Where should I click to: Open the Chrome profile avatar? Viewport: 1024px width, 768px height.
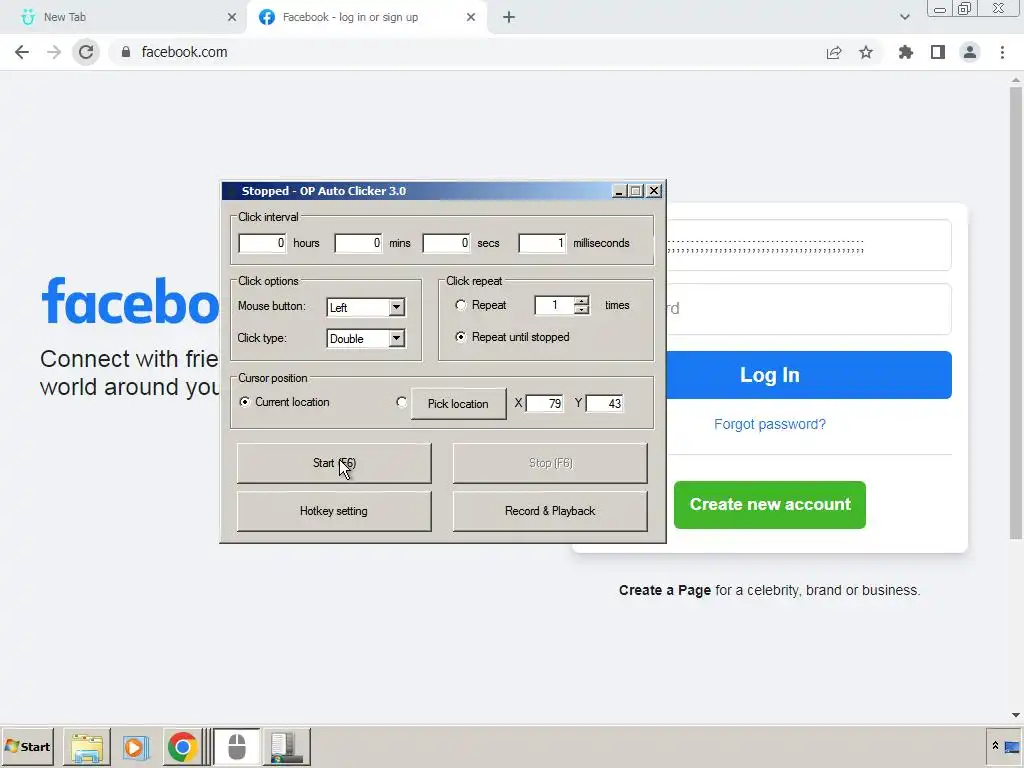click(x=970, y=52)
